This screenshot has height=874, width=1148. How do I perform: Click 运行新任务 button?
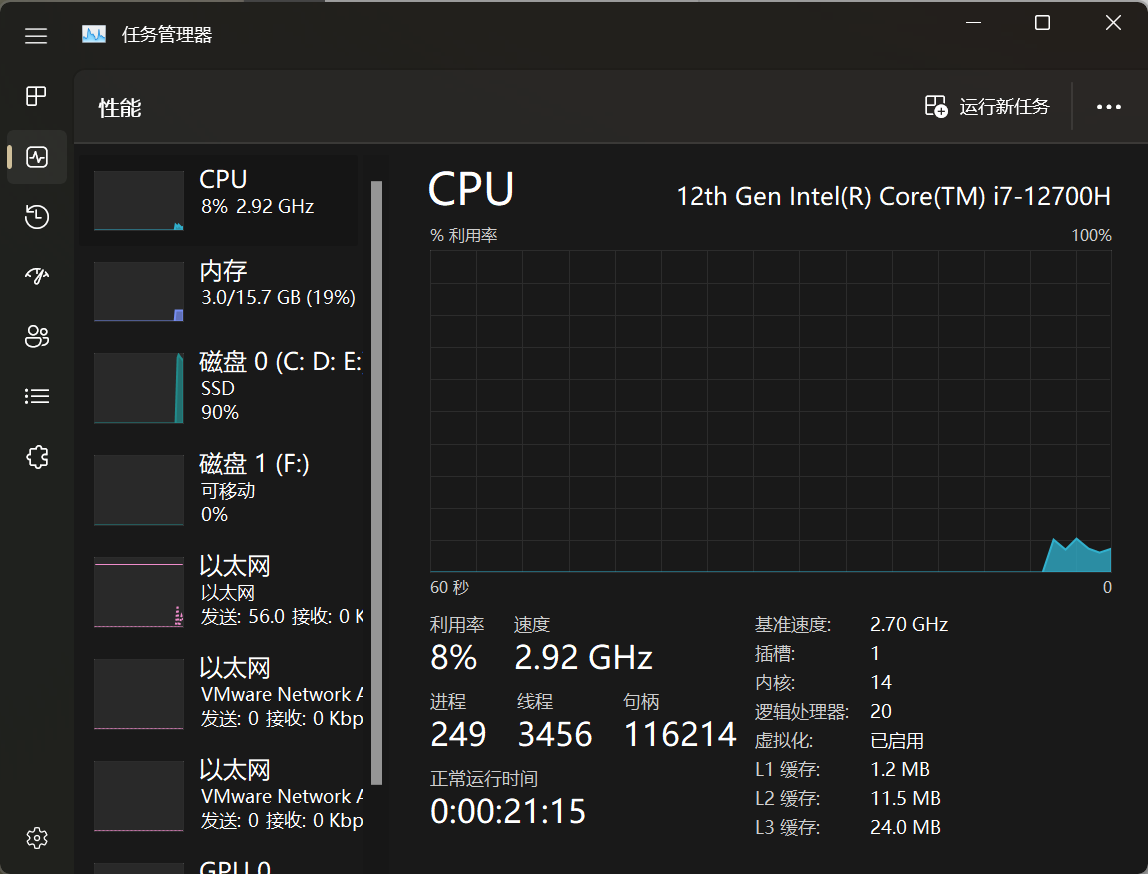point(986,107)
